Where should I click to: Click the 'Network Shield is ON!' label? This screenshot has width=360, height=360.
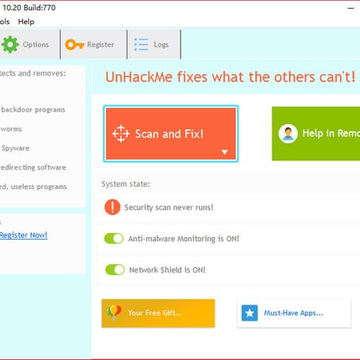tap(167, 270)
